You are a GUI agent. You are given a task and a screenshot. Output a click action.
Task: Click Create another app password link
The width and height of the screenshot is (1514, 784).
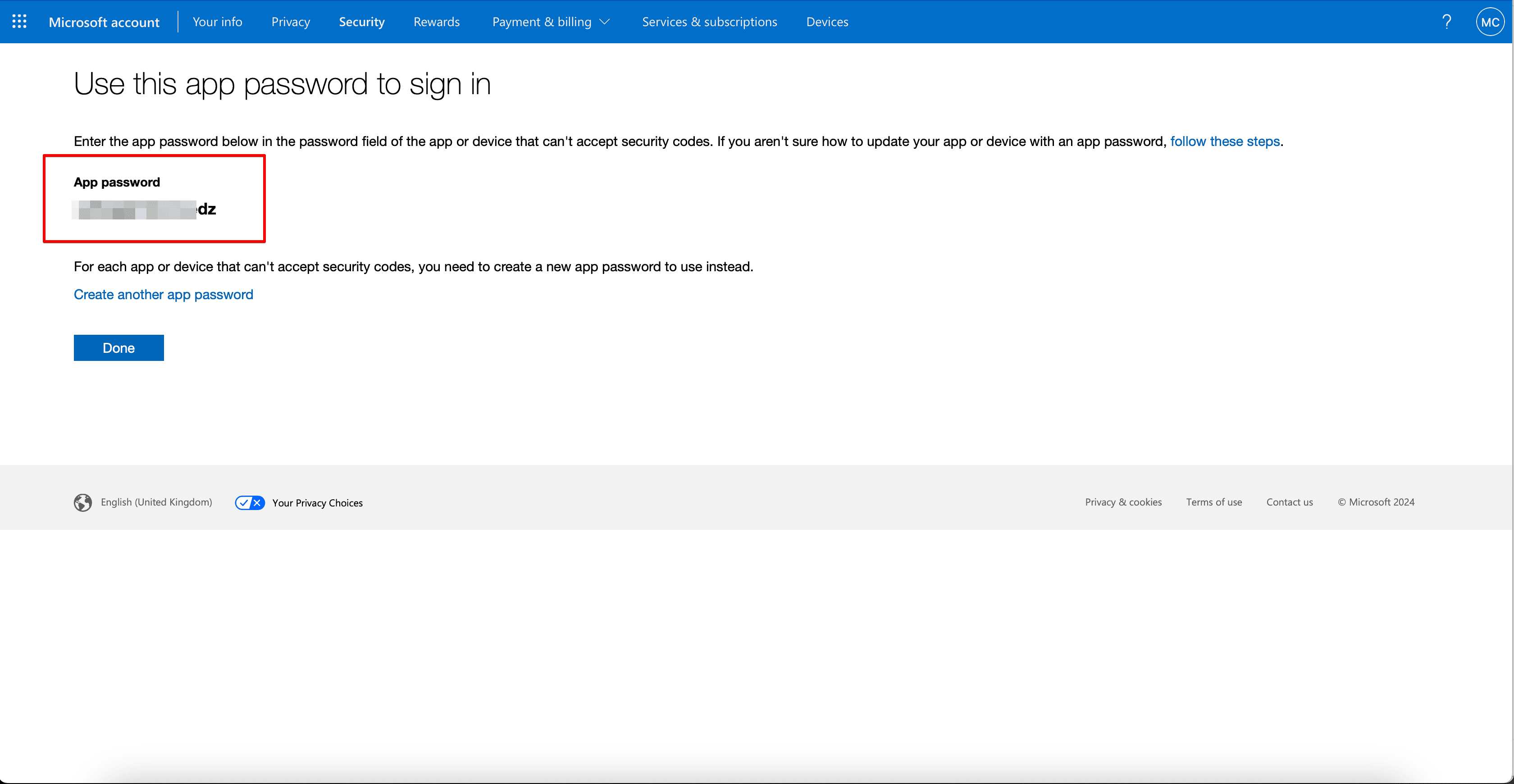click(x=164, y=294)
